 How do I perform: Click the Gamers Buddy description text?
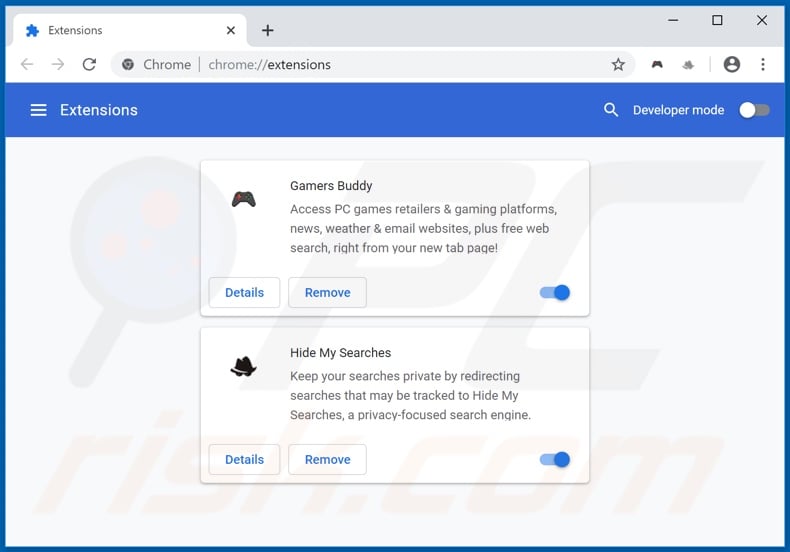tap(423, 229)
